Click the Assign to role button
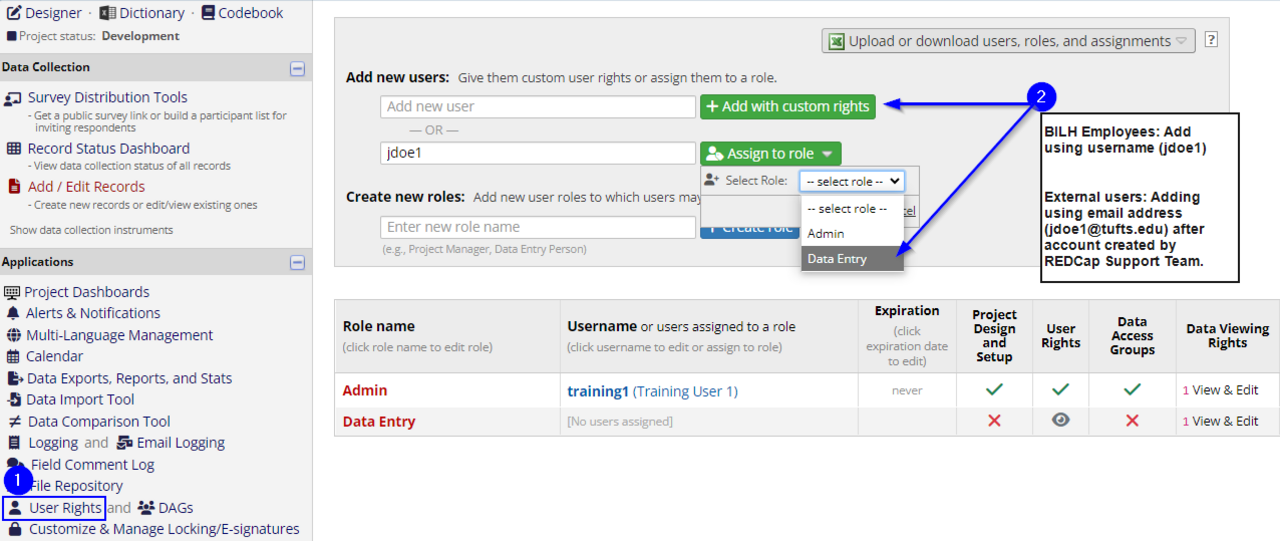This screenshot has width=1280, height=541. click(x=770, y=154)
